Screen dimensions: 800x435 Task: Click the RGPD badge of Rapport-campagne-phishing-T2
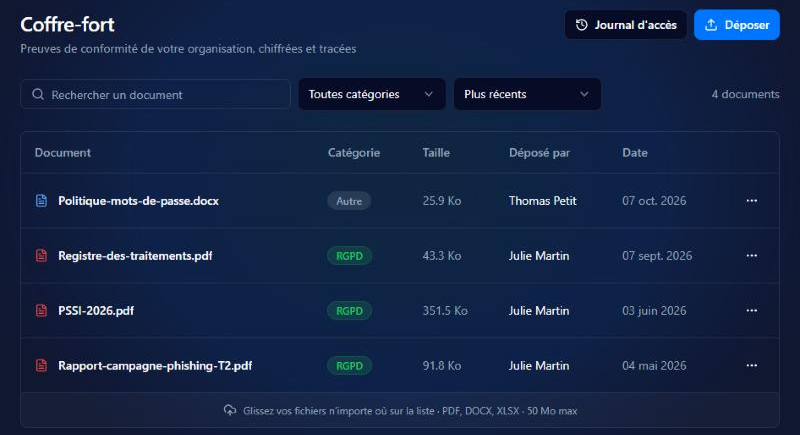pos(349,366)
